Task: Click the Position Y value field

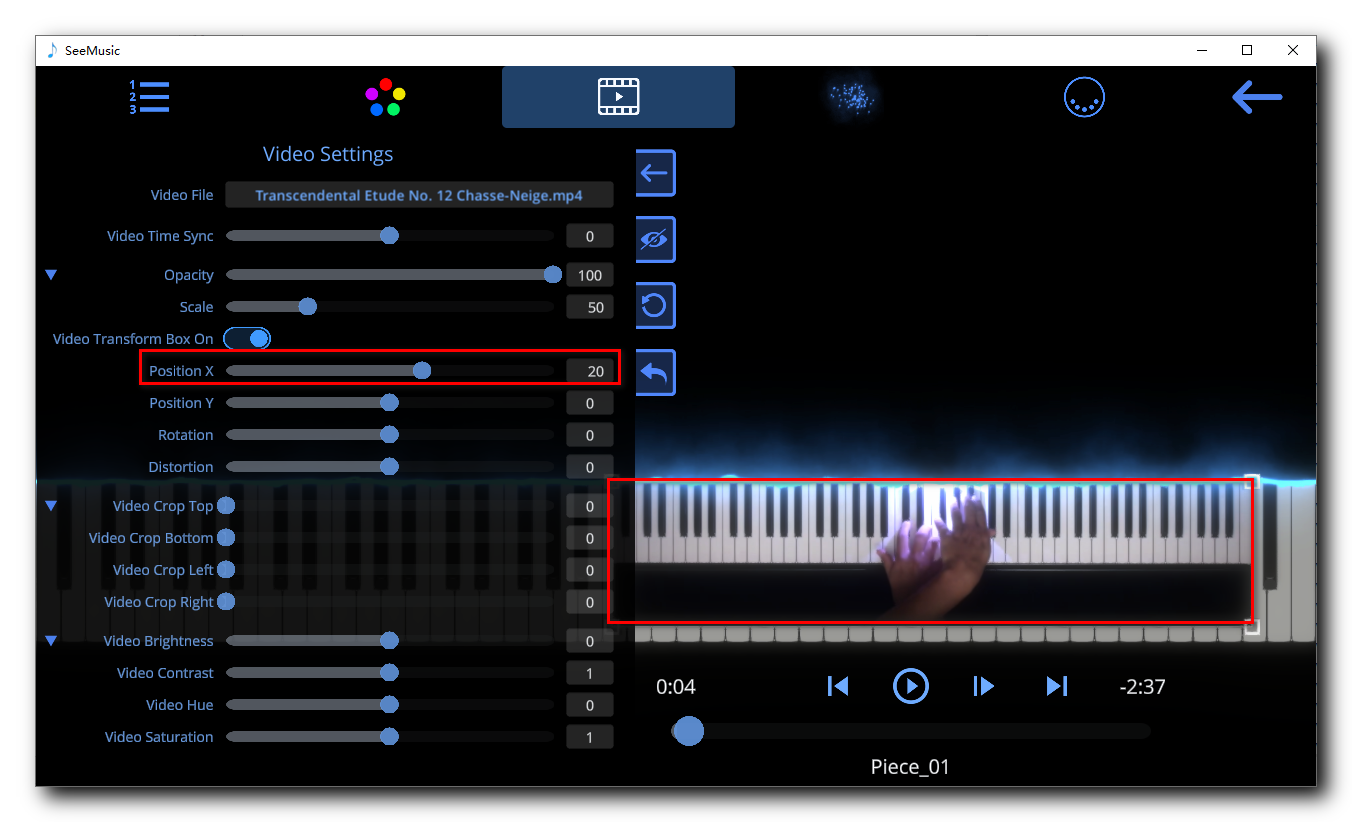Action: click(590, 403)
